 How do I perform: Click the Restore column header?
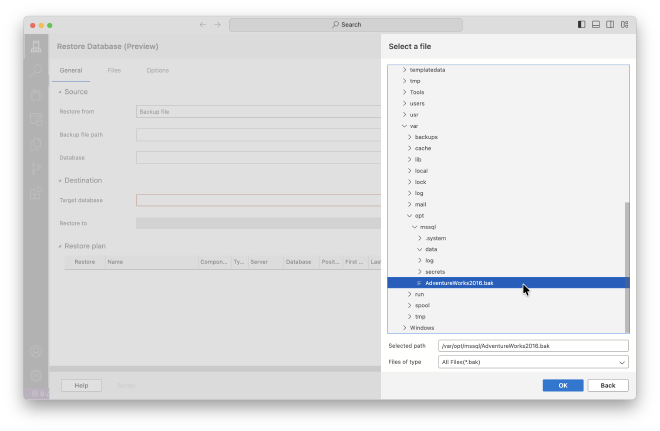(x=85, y=262)
